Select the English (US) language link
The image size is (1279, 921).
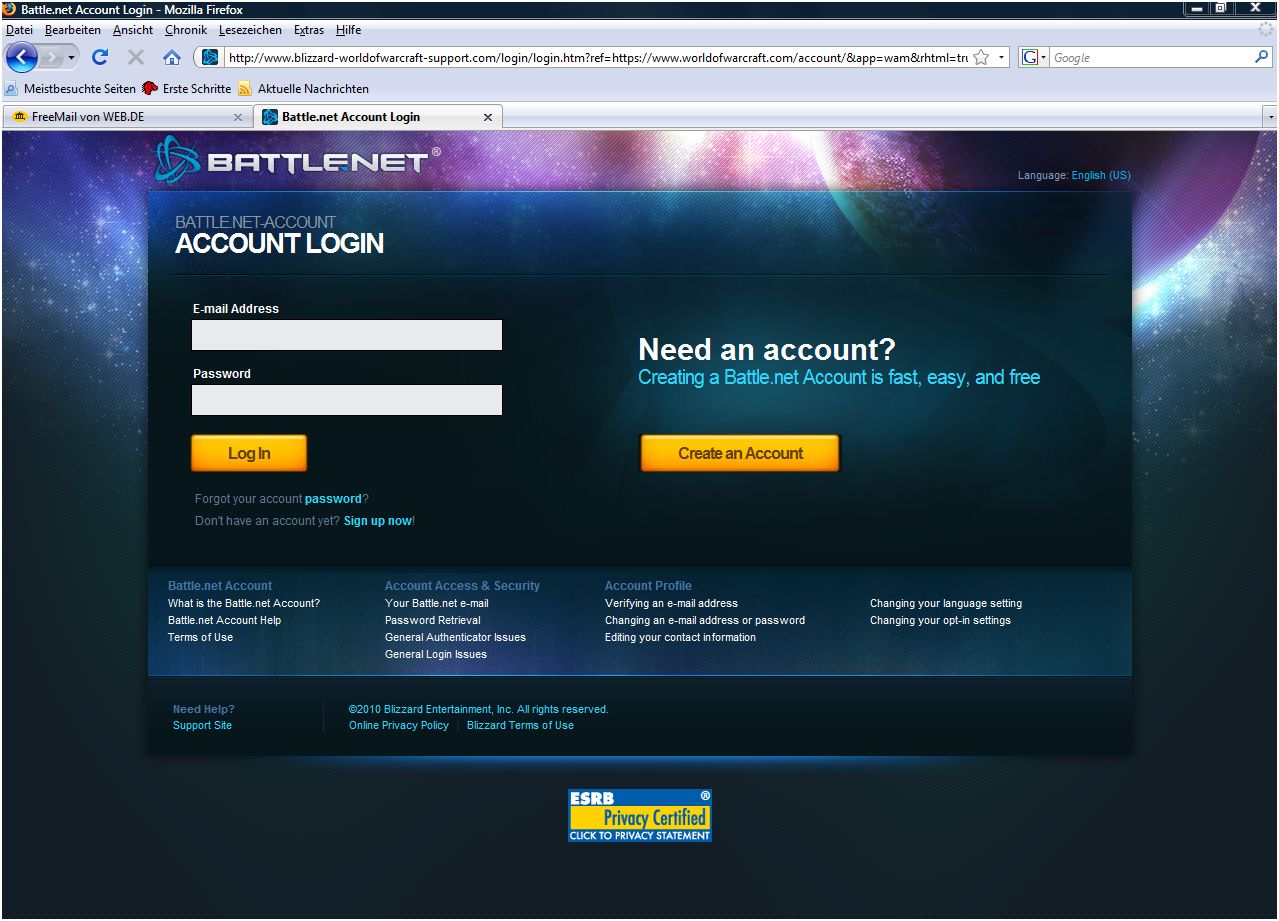coord(1100,175)
